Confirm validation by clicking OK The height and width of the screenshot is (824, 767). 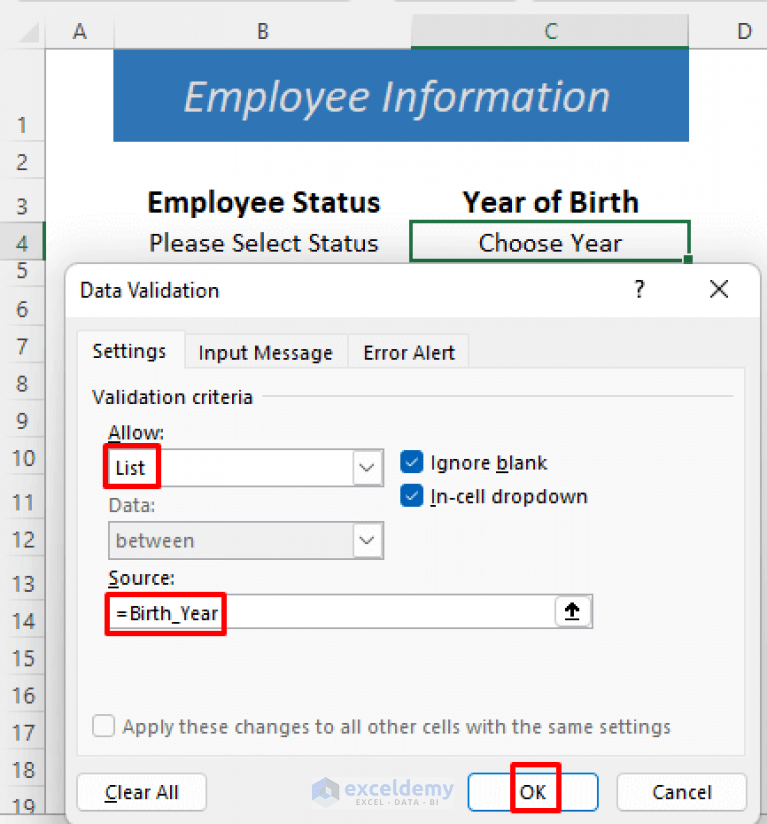pyautogui.click(x=532, y=791)
